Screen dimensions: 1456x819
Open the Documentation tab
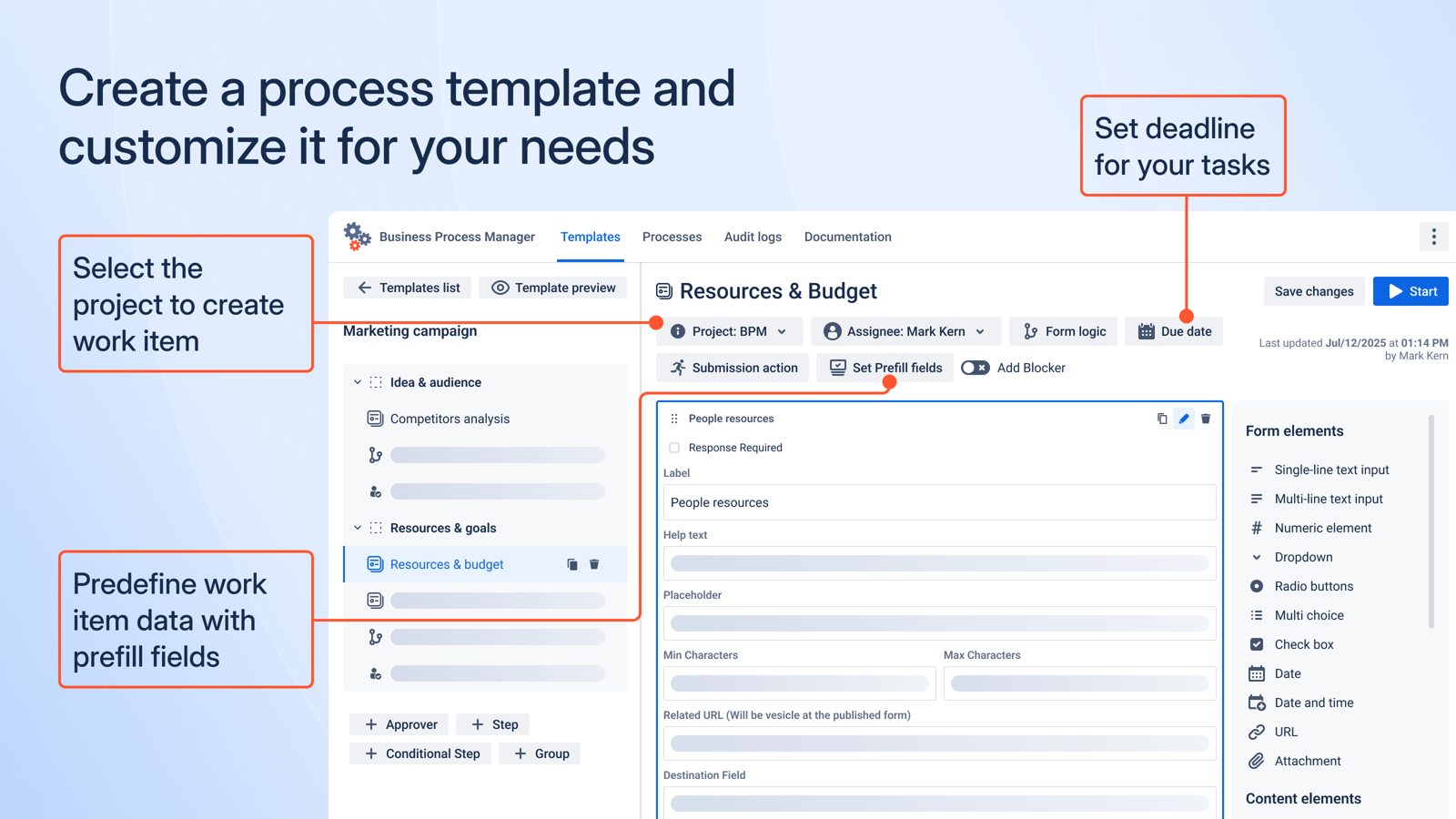pos(848,237)
